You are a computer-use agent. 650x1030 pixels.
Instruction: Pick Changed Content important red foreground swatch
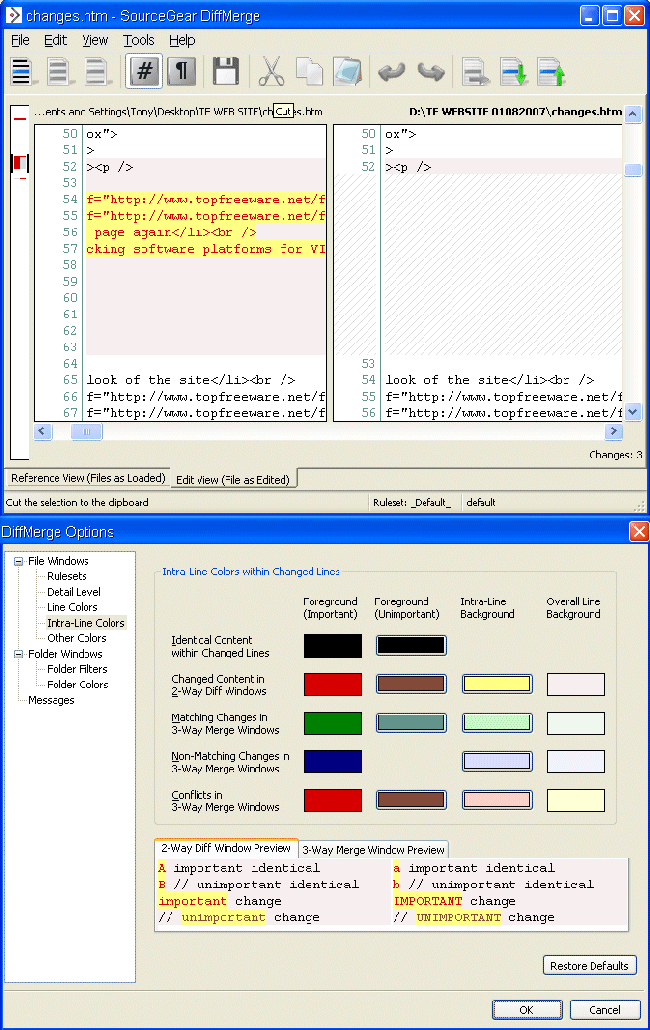coord(333,684)
